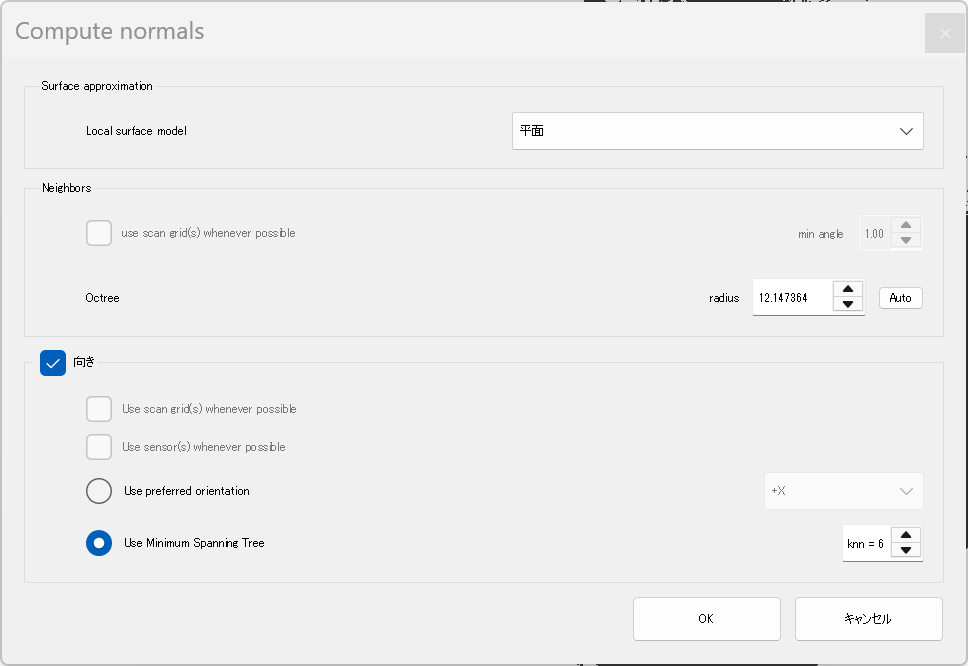Increase min angle with up arrow
Image resolution: width=968 pixels, height=666 pixels.
[x=906, y=225]
